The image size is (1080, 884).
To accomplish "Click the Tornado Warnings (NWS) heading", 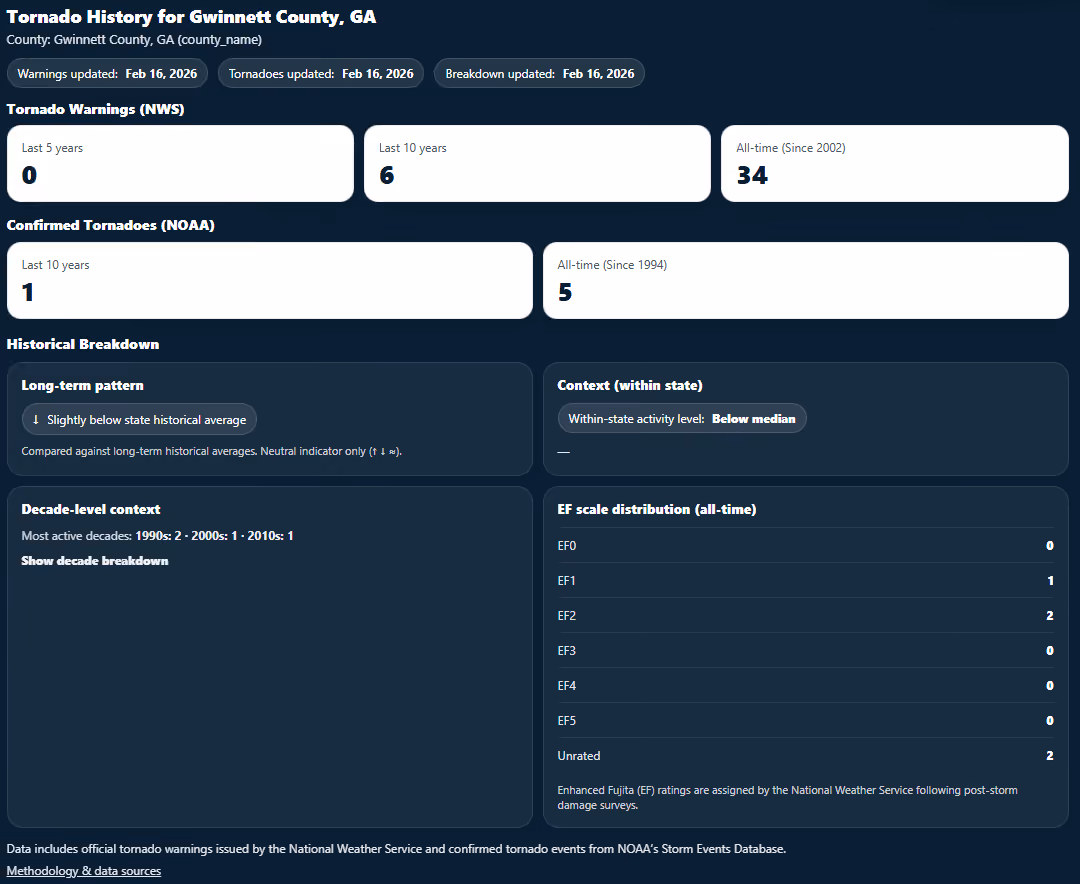I will (x=95, y=110).
